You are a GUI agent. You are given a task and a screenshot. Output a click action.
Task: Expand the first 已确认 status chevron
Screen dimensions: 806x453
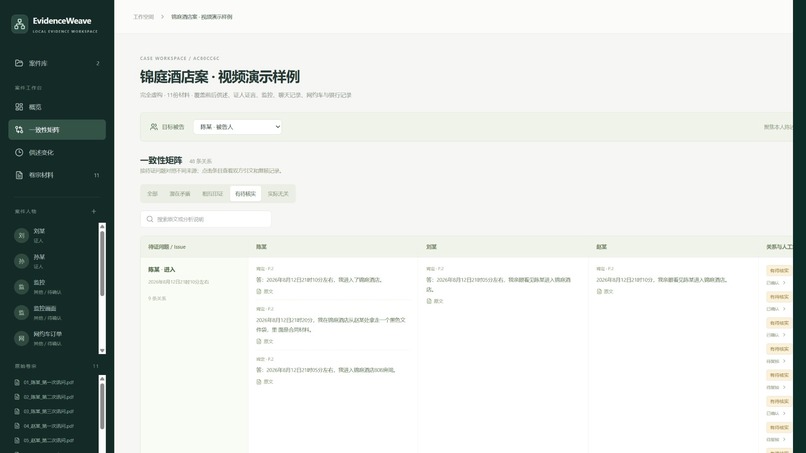(784, 283)
